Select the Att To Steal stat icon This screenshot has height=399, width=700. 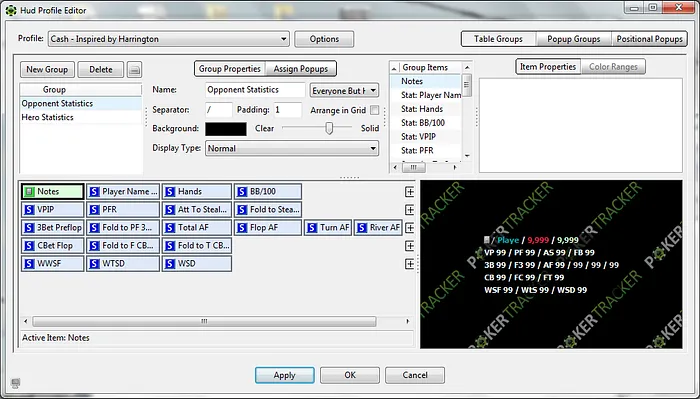coord(170,209)
